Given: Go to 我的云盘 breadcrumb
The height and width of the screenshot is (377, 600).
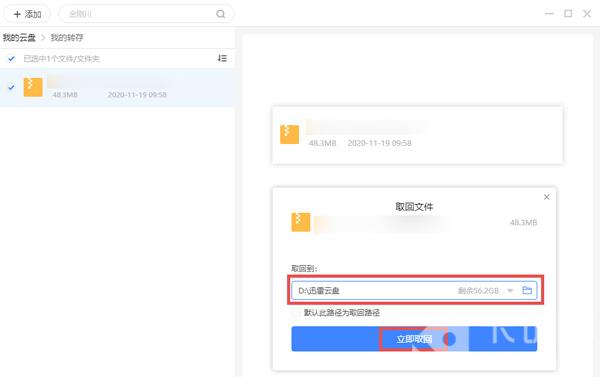Looking at the screenshot, I should (x=19, y=38).
